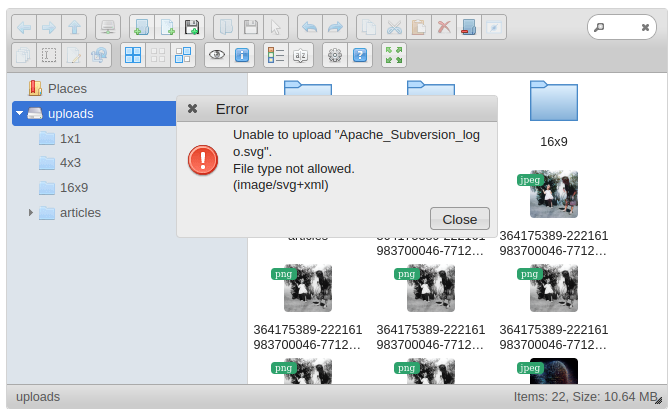Undo the last action
Image resolution: width=670 pixels, height=409 pixels.
(x=310, y=27)
